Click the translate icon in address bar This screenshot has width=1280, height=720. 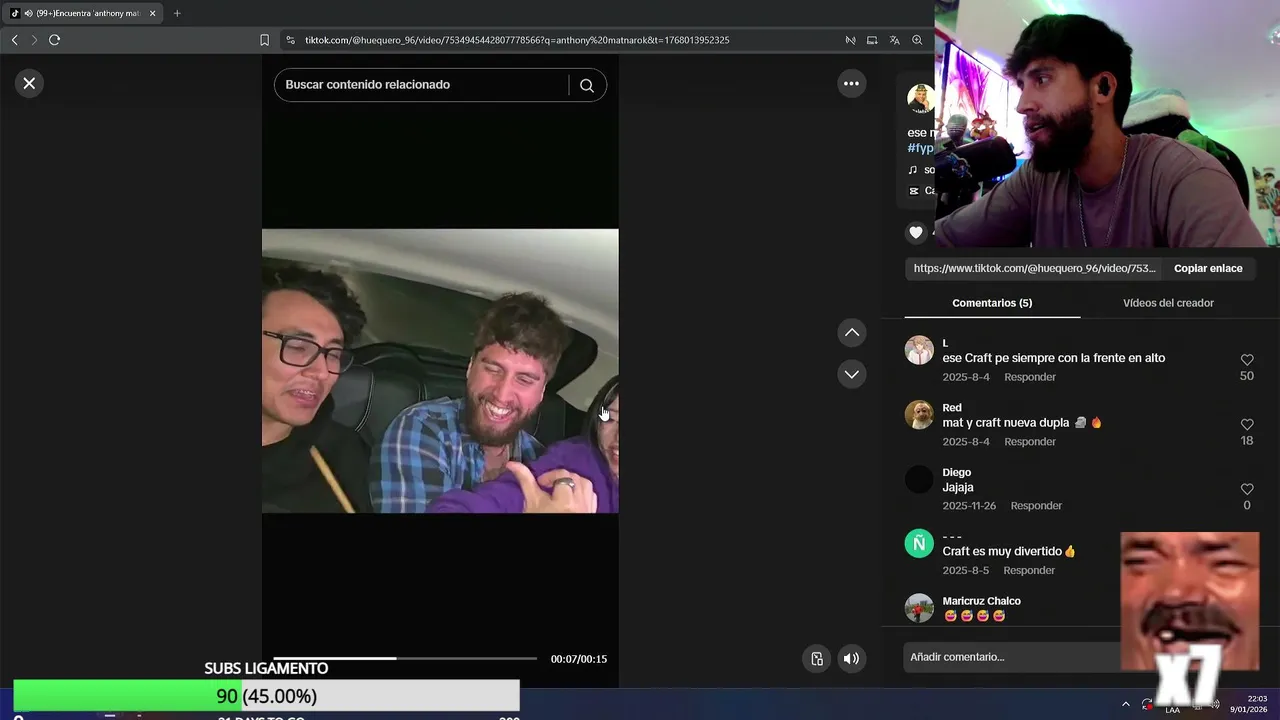(x=894, y=40)
